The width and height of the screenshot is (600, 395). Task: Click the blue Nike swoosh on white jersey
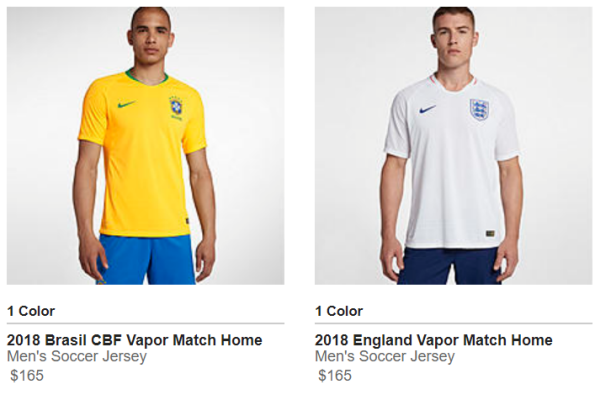[x=427, y=109]
